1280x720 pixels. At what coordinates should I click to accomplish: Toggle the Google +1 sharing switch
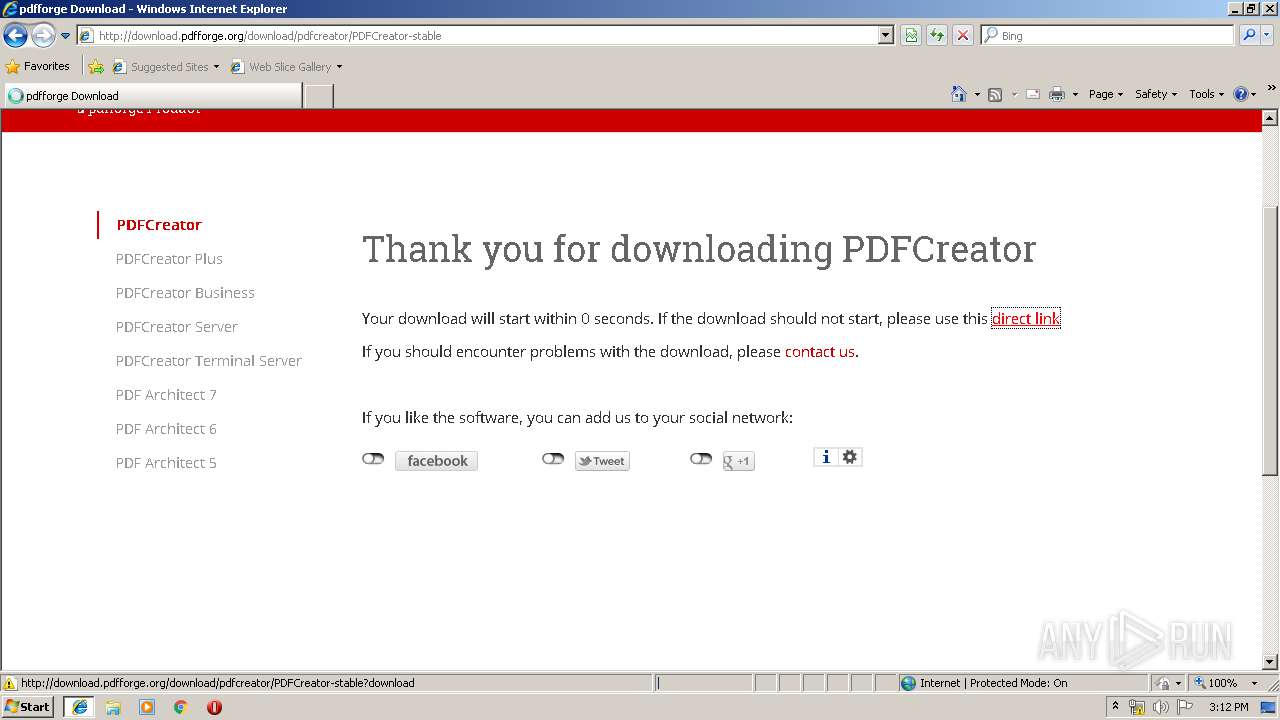(701, 459)
